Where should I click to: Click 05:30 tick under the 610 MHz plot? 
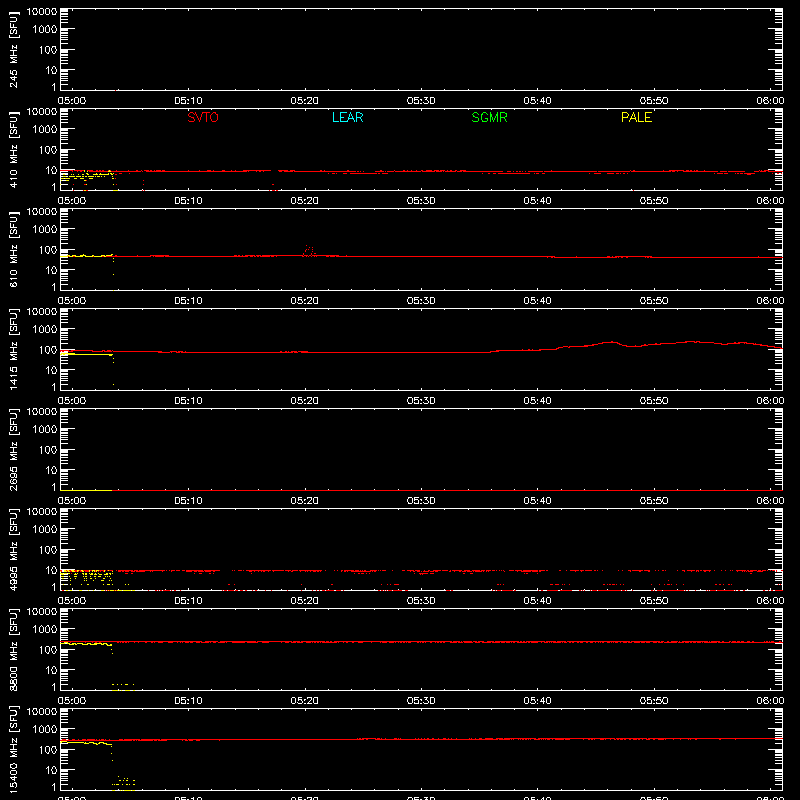point(421,301)
